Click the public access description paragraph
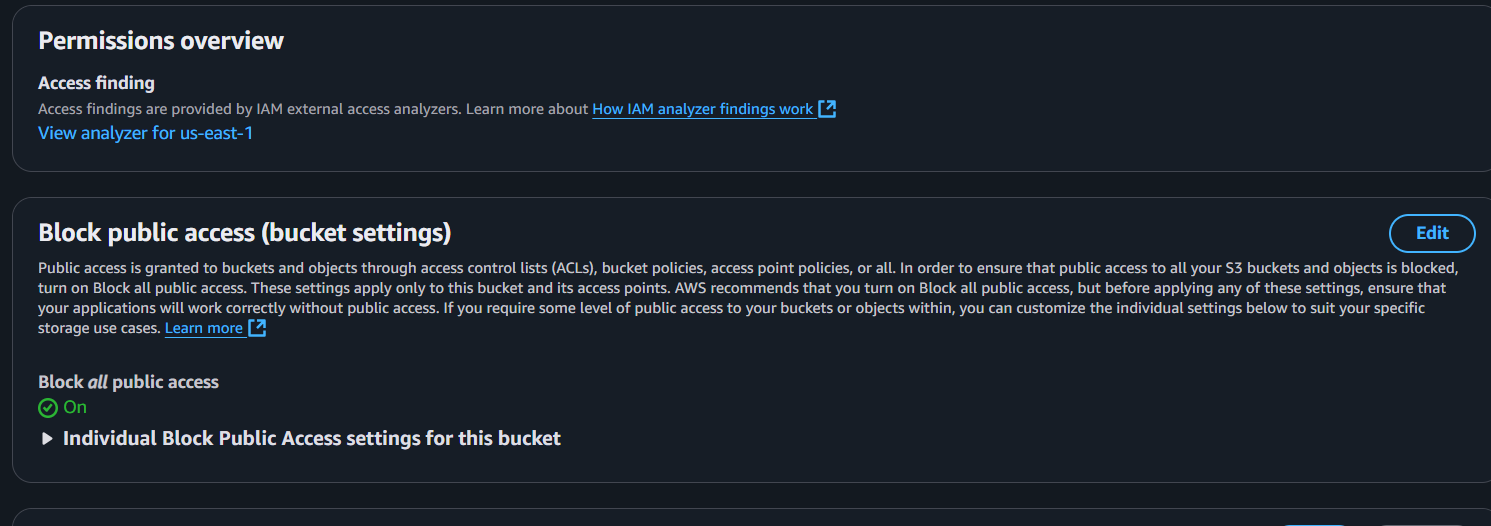Image resolution: width=1491 pixels, height=526 pixels. pyautogui.click(x=749, y=298)
